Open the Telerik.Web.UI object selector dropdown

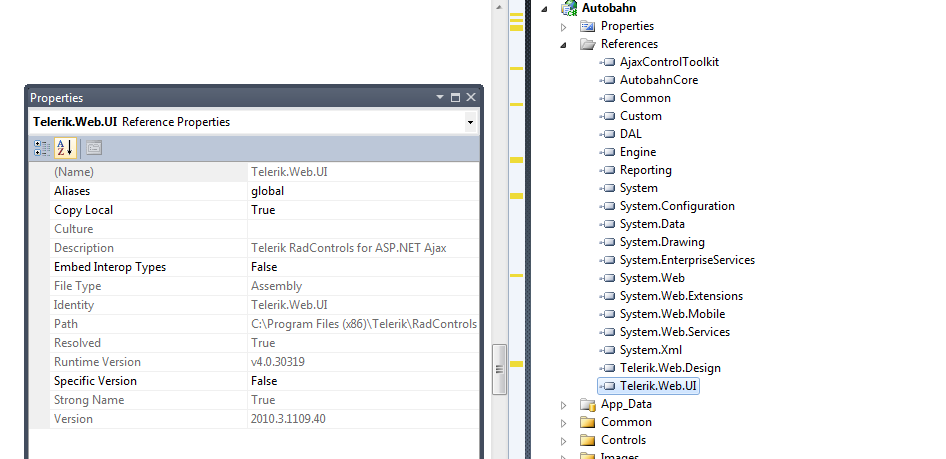[x=470, y=122]
